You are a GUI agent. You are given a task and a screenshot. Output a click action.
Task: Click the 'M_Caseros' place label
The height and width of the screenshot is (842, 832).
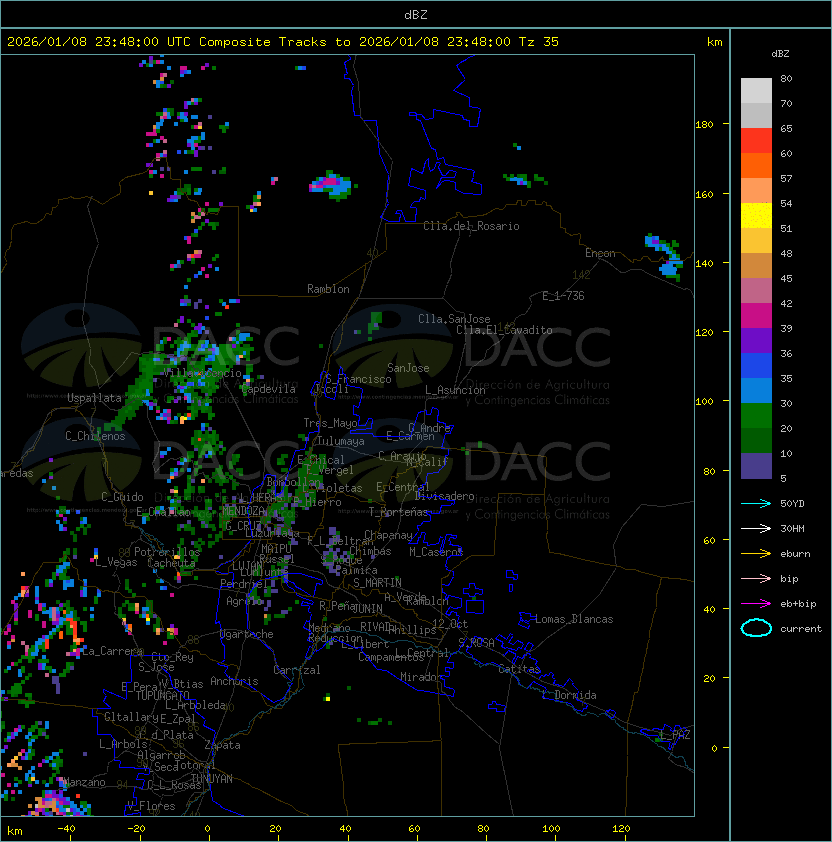436,551
